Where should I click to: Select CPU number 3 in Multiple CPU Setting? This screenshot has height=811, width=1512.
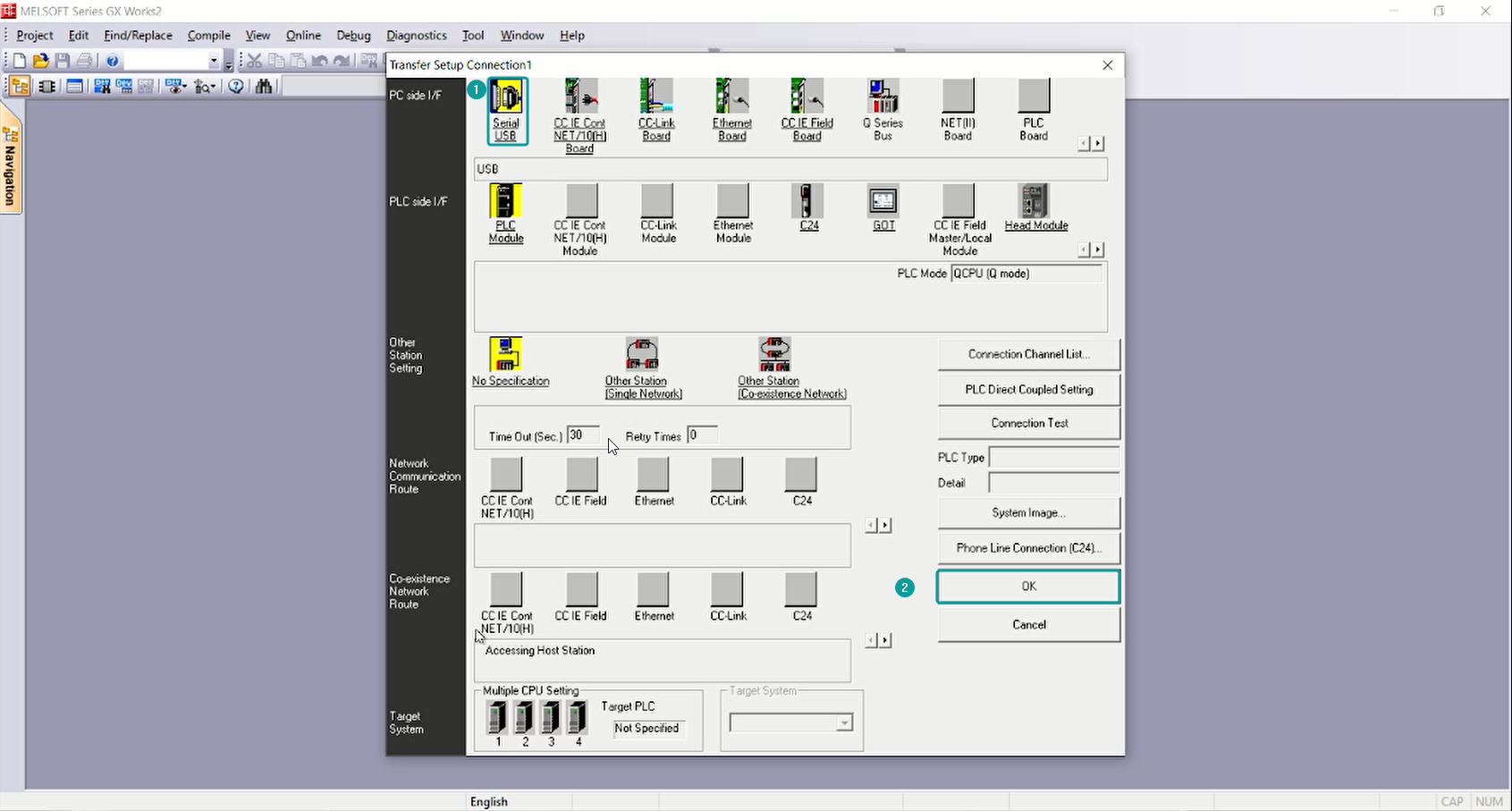[x=551, y=717]
